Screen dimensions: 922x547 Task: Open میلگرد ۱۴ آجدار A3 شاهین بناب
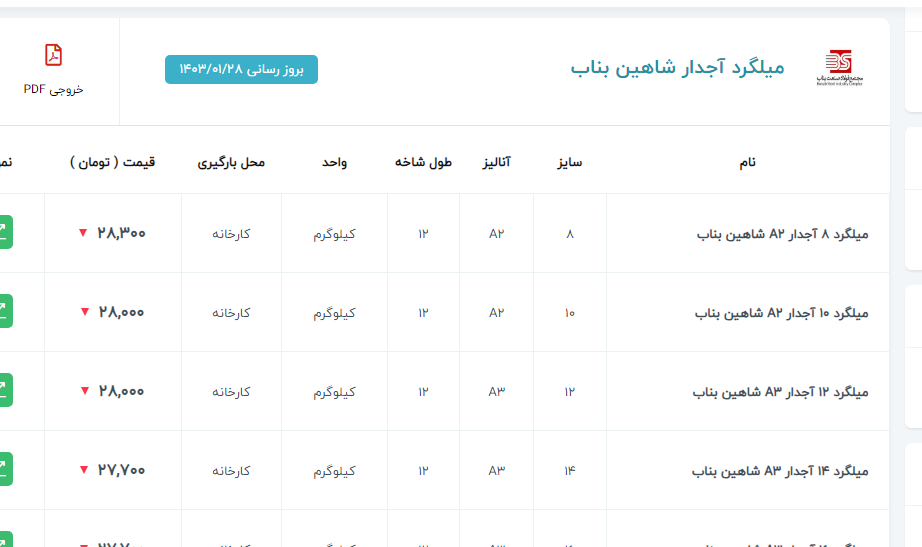(780, 471)
